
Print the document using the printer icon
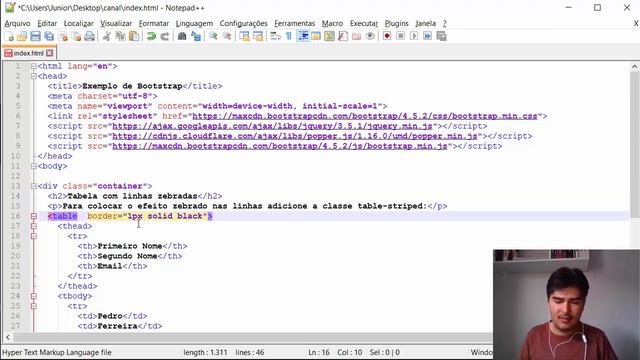pos(89,36)
